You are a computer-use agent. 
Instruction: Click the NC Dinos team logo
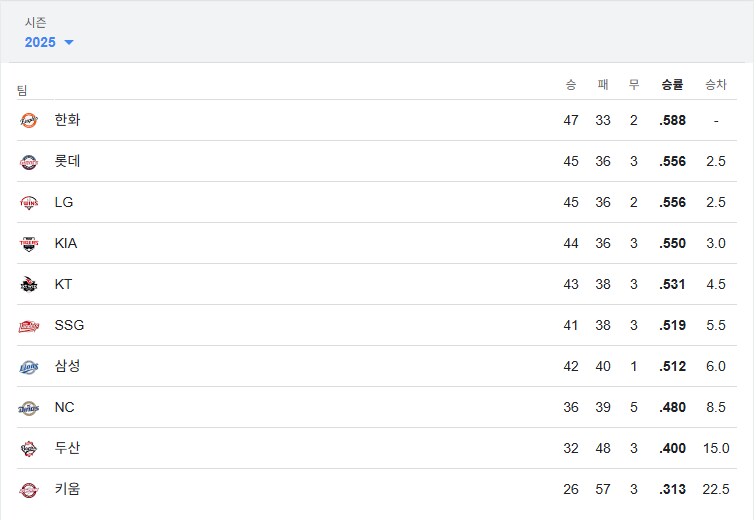29,409
